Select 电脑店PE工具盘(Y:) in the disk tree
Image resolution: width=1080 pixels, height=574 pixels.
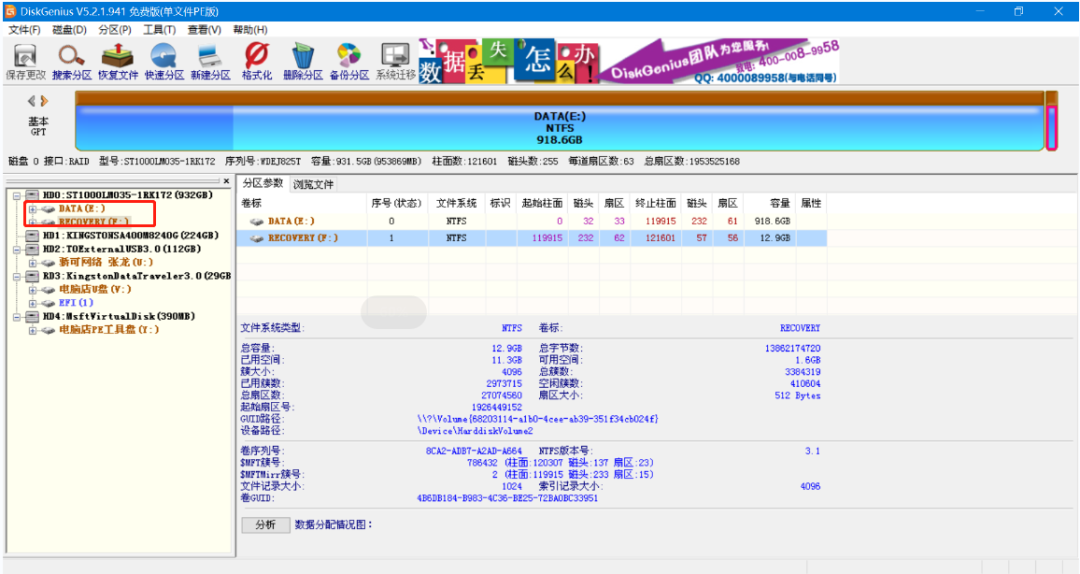[109, 330]
